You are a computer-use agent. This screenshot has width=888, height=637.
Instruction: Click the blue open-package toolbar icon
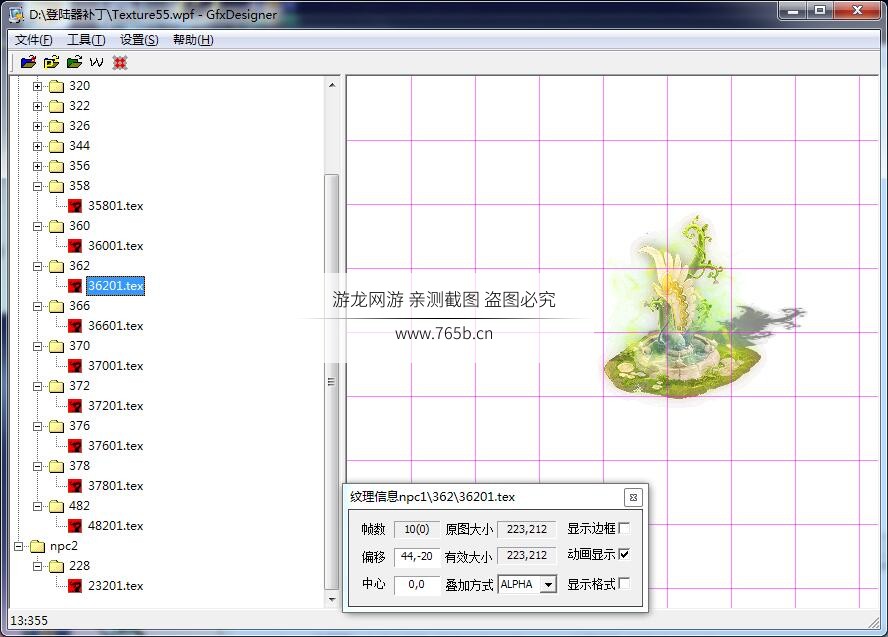click(x=28, y=62)
